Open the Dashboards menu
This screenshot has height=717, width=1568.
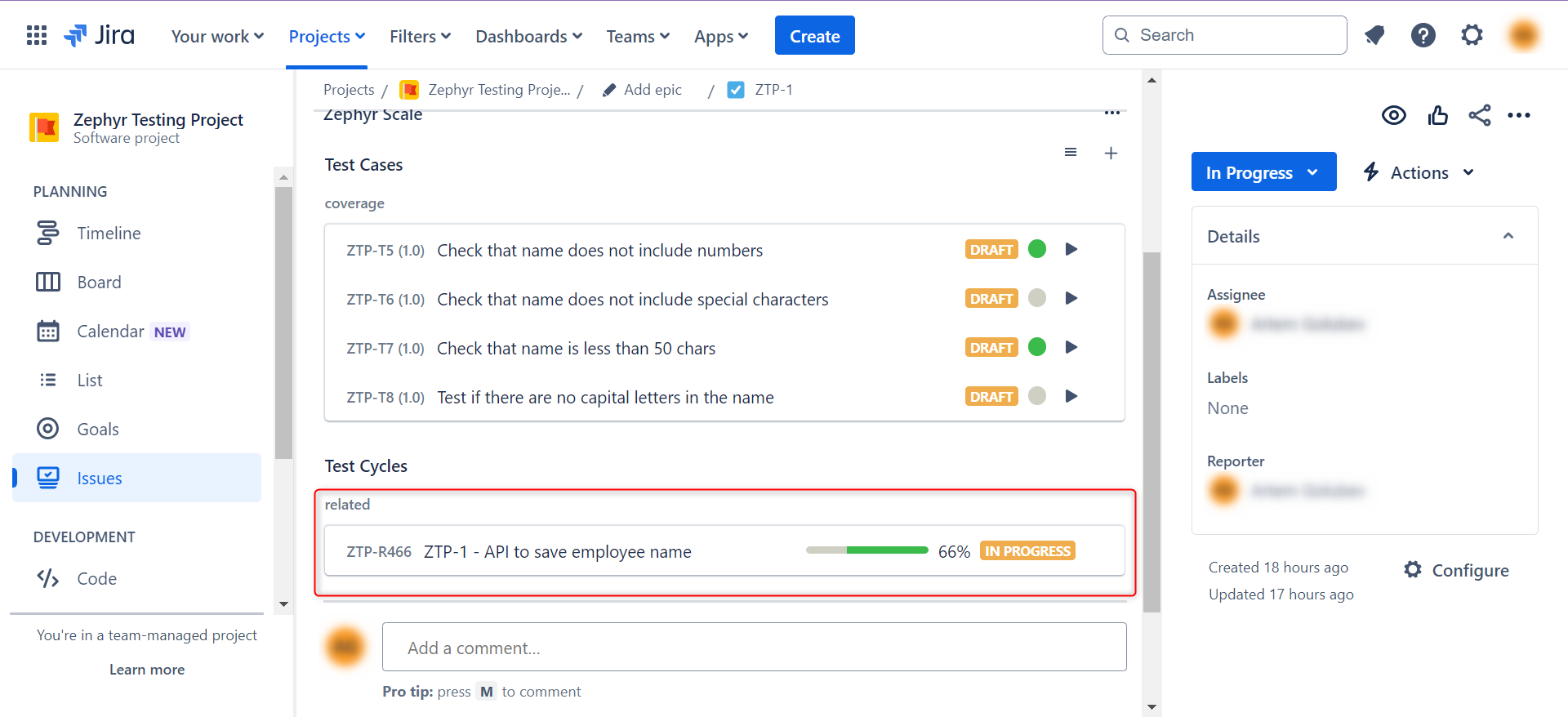(x=528, y=36)
